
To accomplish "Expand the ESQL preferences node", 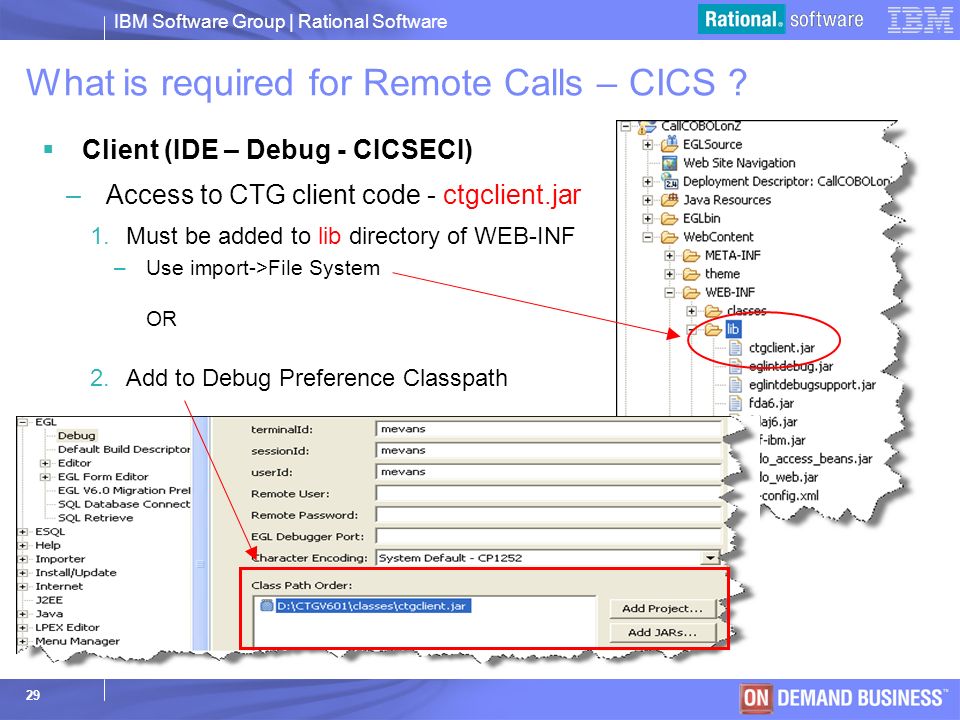I will [23, 531].
